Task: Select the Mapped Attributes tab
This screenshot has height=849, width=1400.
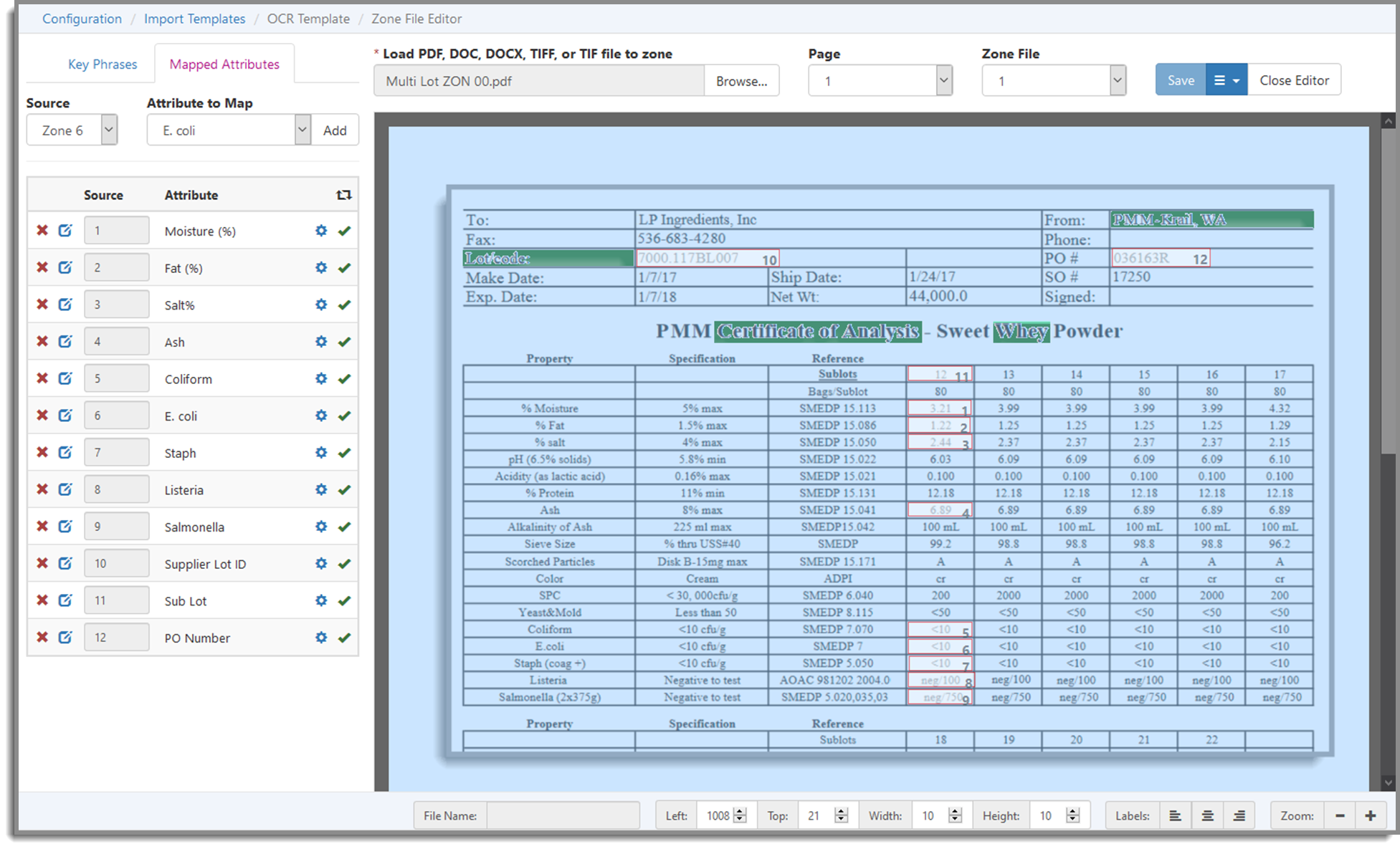Action: [224, 64]
